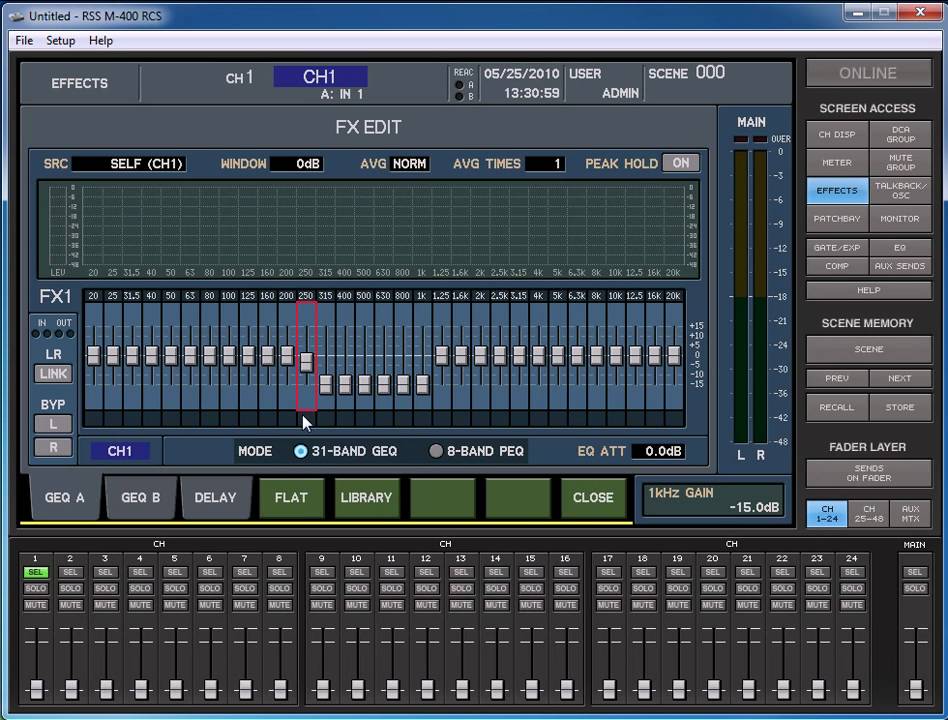The image size is (948, 720).
Task: Click the ONLINE button
Action: [x=868, y=73]
